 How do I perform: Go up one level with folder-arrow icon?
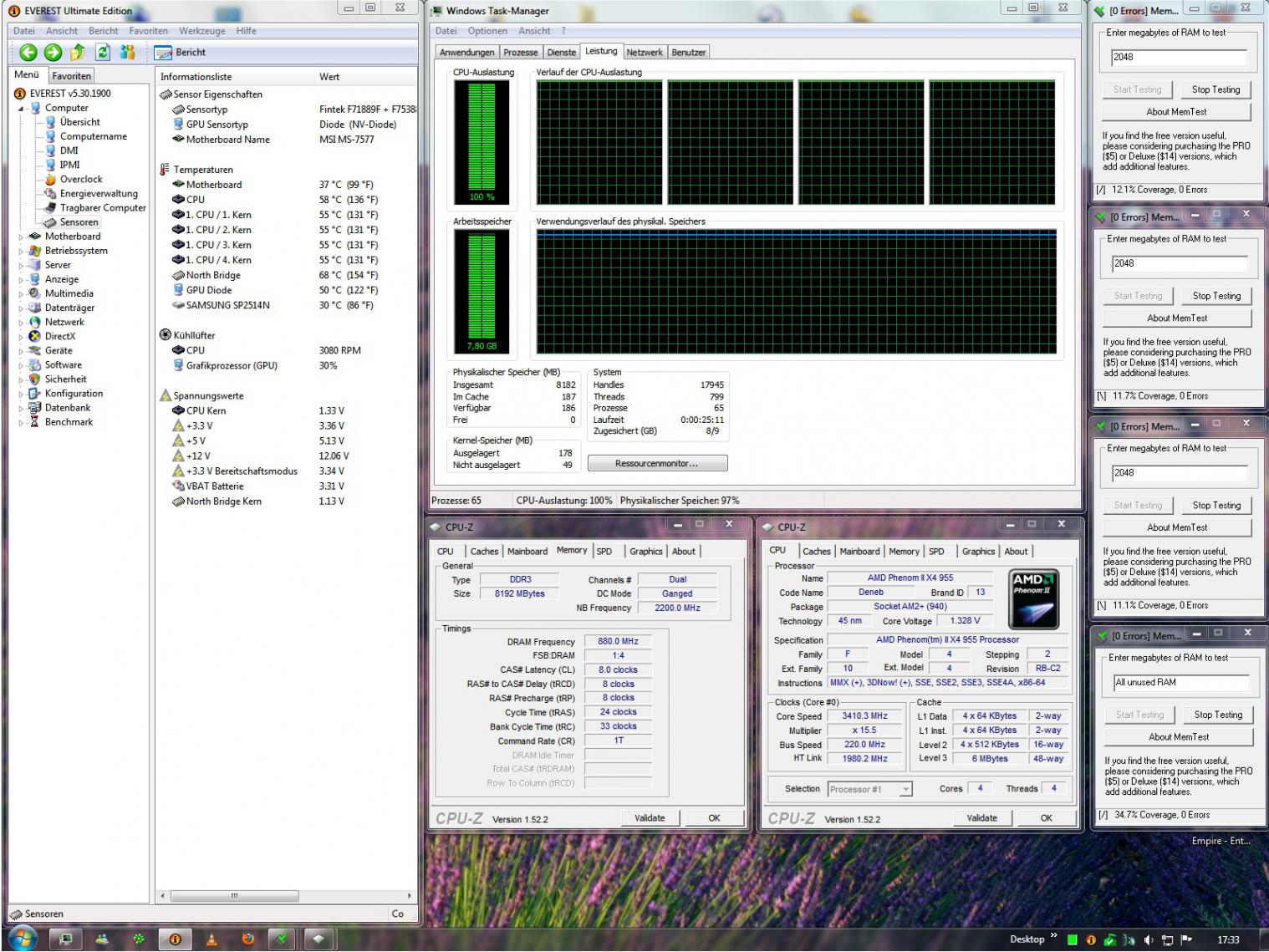coord(77,53)
